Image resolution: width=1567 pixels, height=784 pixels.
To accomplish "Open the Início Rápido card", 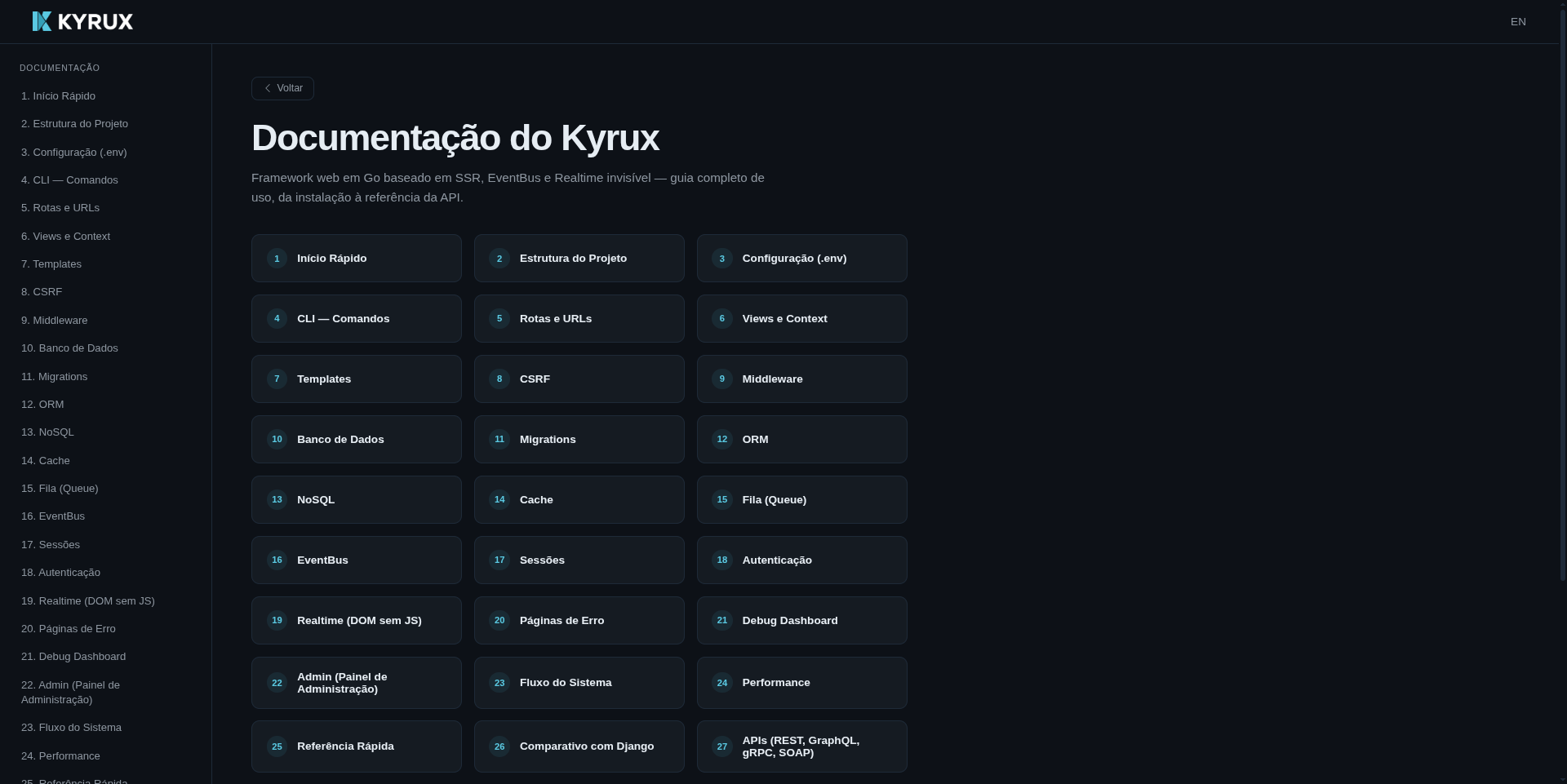I will coord(357,259).
